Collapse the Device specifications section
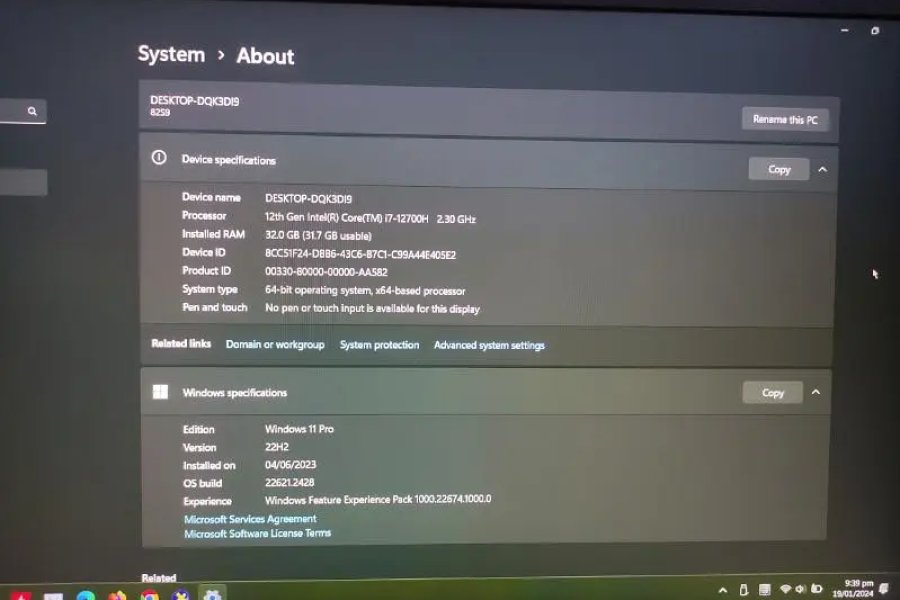Image resolution: width=900 pixels, height=600 pixels. 823,169
